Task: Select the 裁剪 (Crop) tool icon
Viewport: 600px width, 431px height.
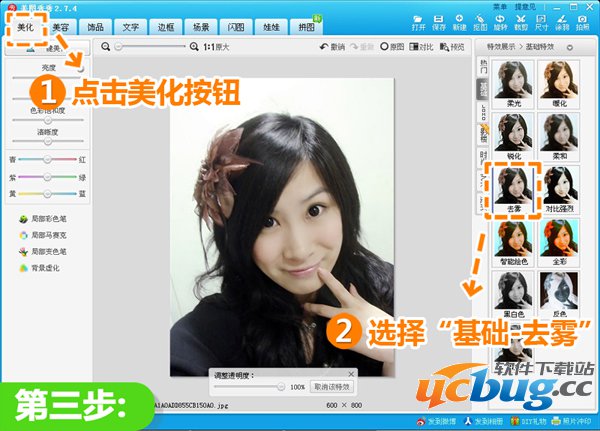Action: pos(521,23)
